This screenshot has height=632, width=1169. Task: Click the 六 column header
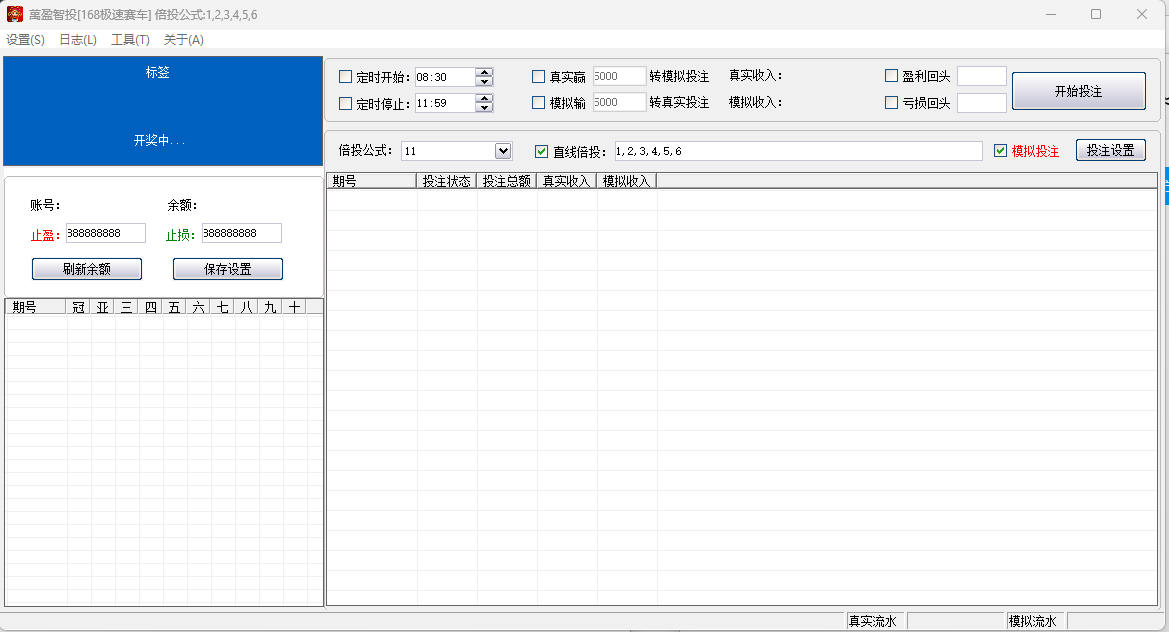pos(198,306)
